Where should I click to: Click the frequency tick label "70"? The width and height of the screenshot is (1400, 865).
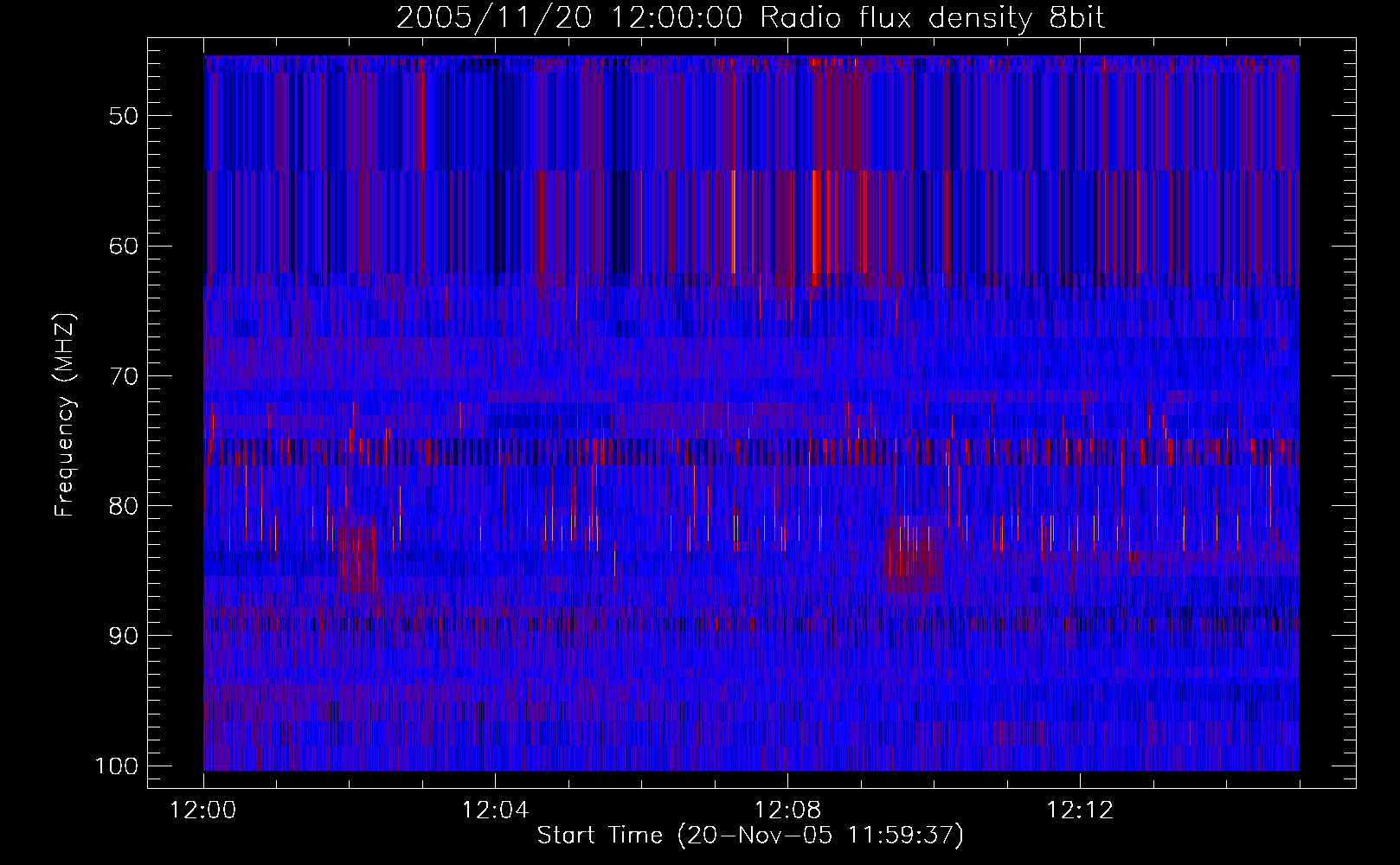[124, 376]
